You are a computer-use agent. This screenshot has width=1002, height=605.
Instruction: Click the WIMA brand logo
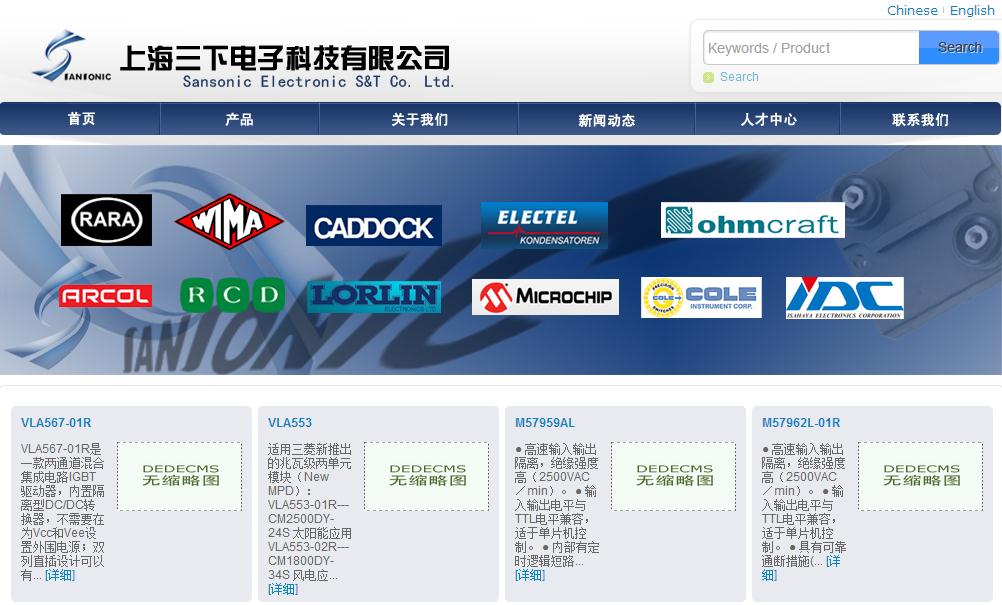pyautogui.click(x=228, y=220)
